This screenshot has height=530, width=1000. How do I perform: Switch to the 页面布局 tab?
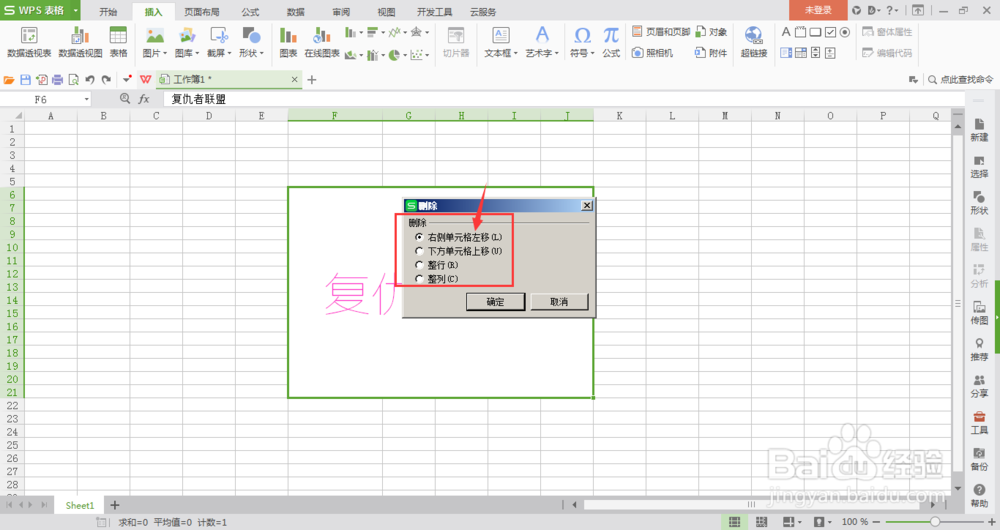[x=202, y=11]
